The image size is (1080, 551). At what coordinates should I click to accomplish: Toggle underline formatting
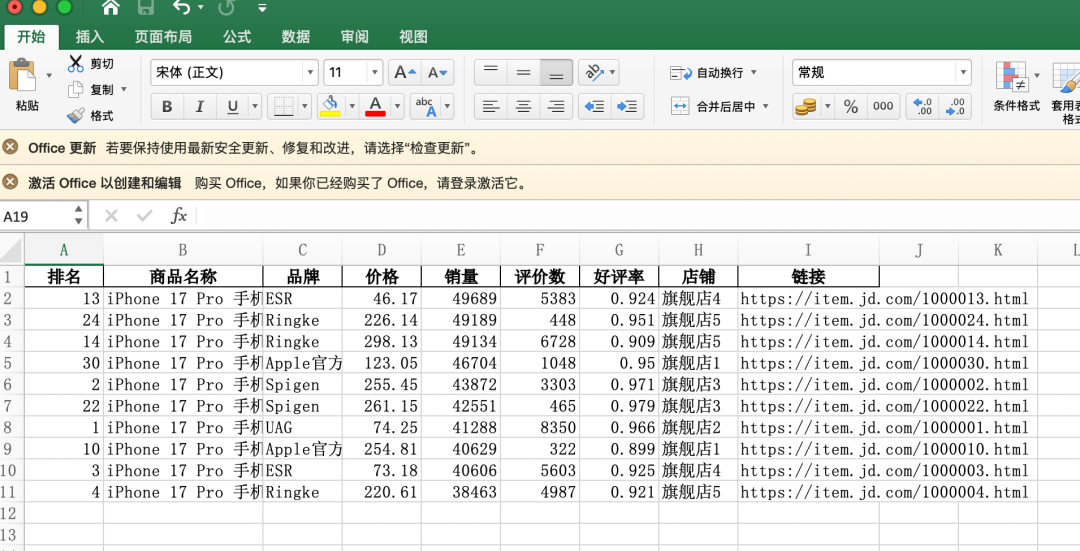(233, 106)
